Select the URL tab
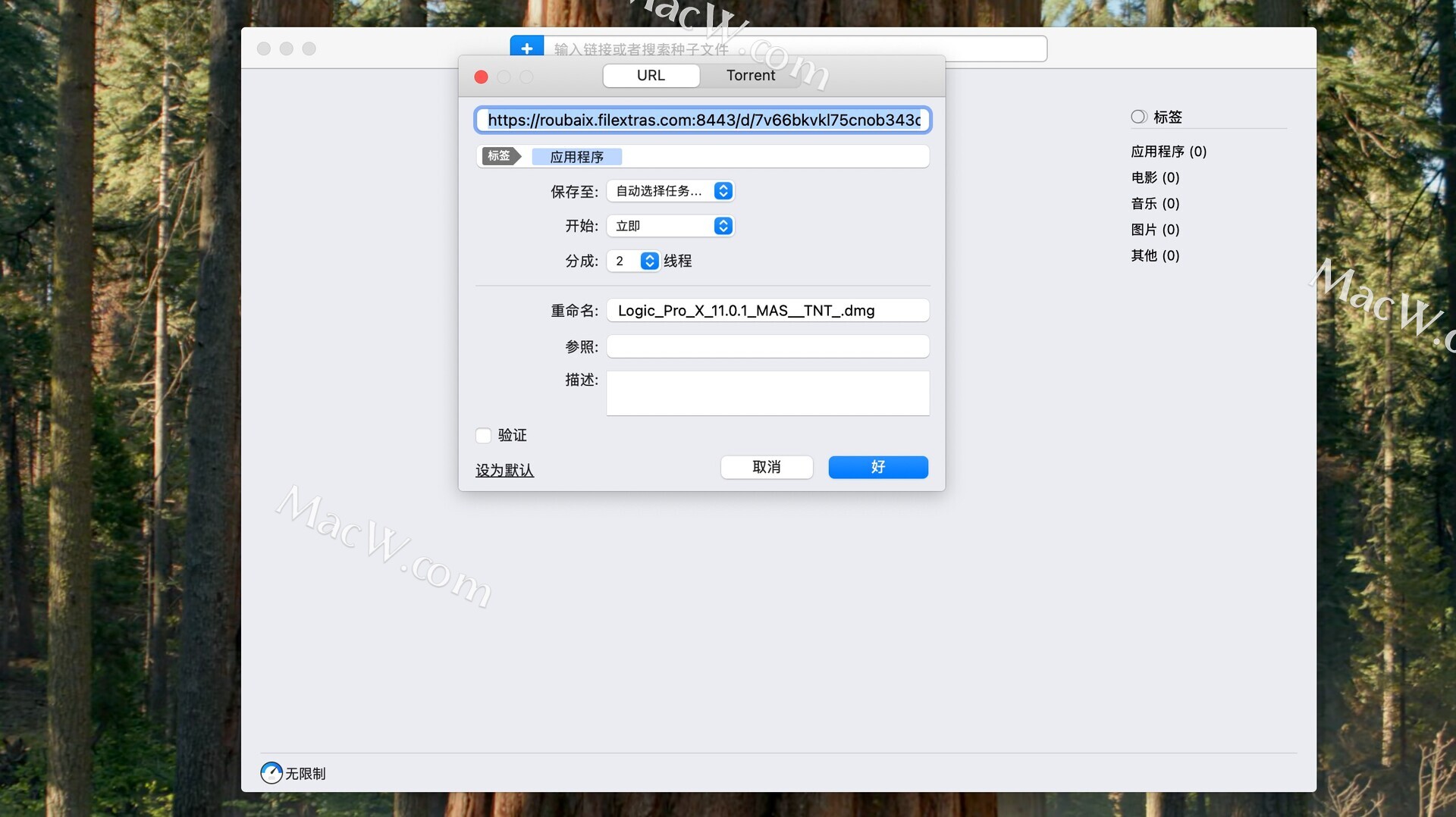 pyautogui.click(x=651, y=76)
